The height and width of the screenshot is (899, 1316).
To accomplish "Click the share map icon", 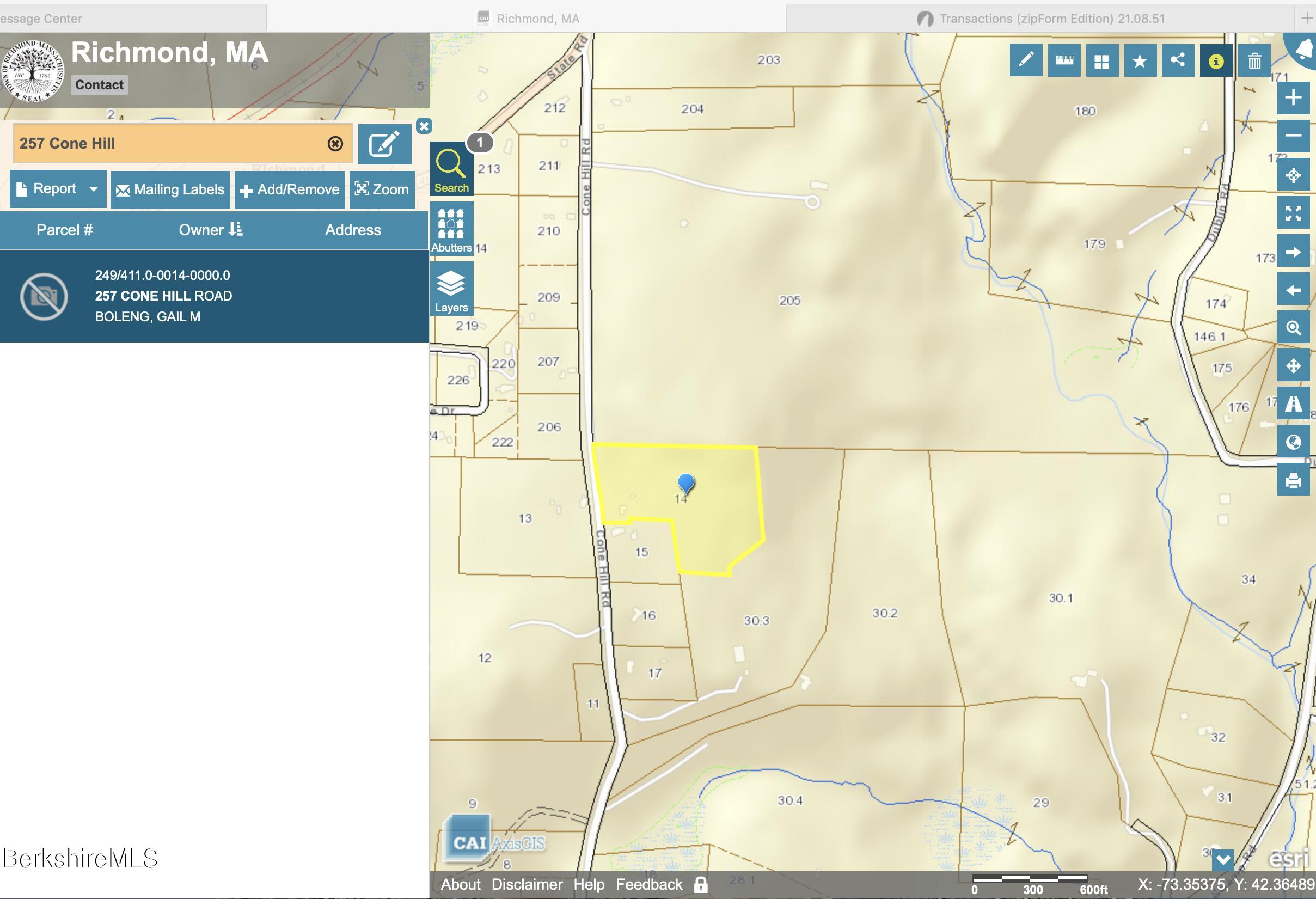I will 1178,60.
